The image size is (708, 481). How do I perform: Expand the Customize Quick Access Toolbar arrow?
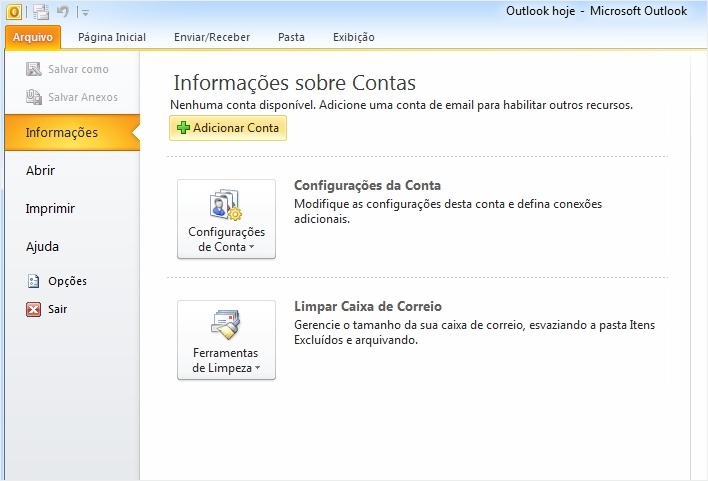85,13
